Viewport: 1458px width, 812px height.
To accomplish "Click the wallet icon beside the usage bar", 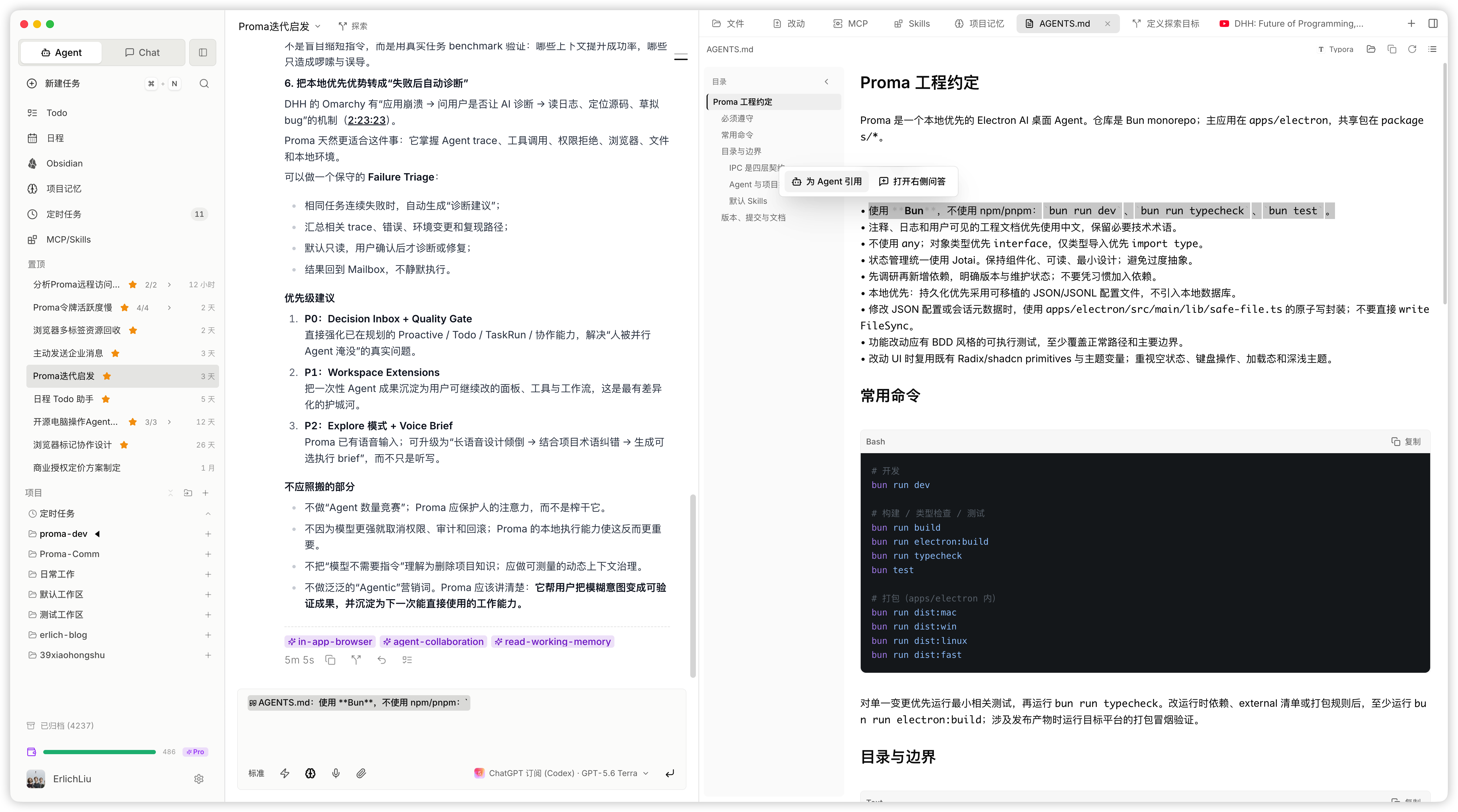I will pyautogui.click(x=32, y=751).
